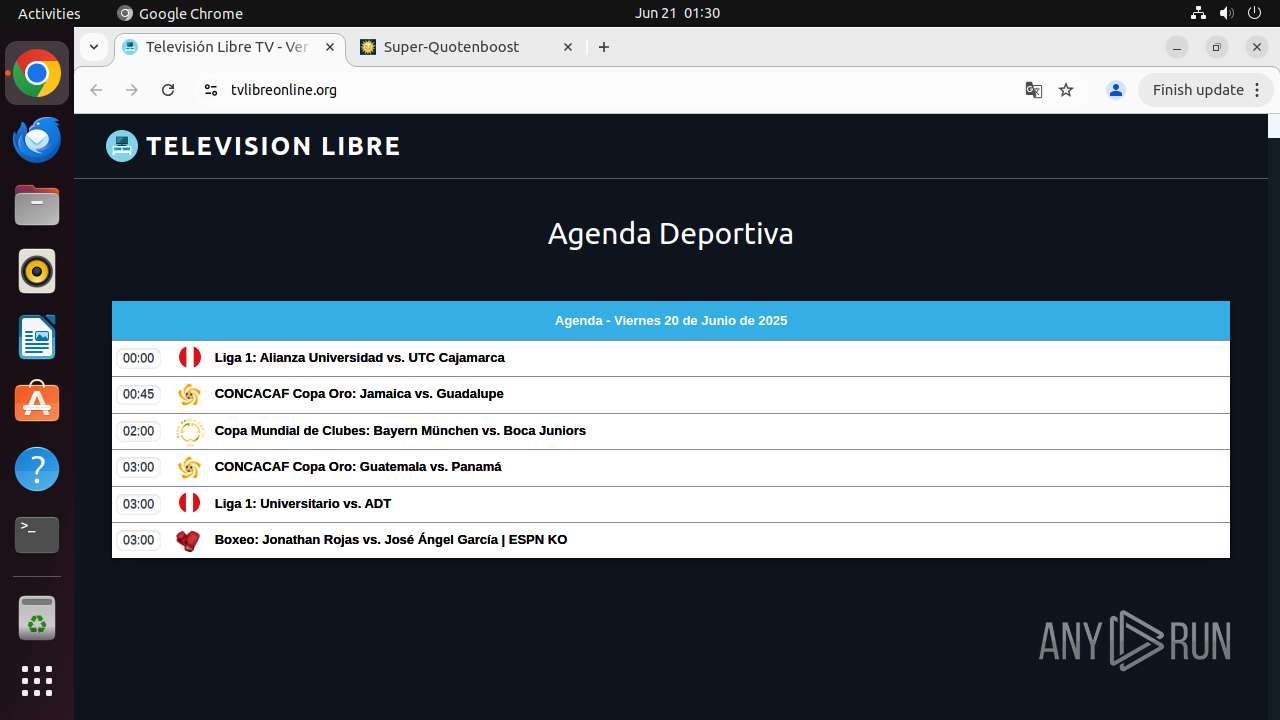This screenshot has height=720, width=1280.
Task: Open the clock showing Jun 21 01:30
Action: pyautogui.click(x=677, y=13)
